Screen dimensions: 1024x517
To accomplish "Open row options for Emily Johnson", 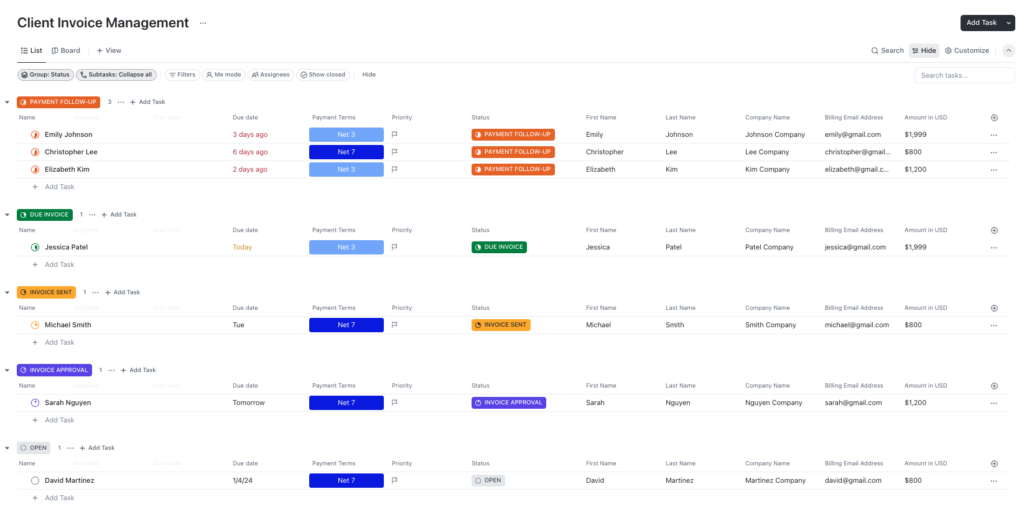I will pyautogui.click(x=993, y=135).
